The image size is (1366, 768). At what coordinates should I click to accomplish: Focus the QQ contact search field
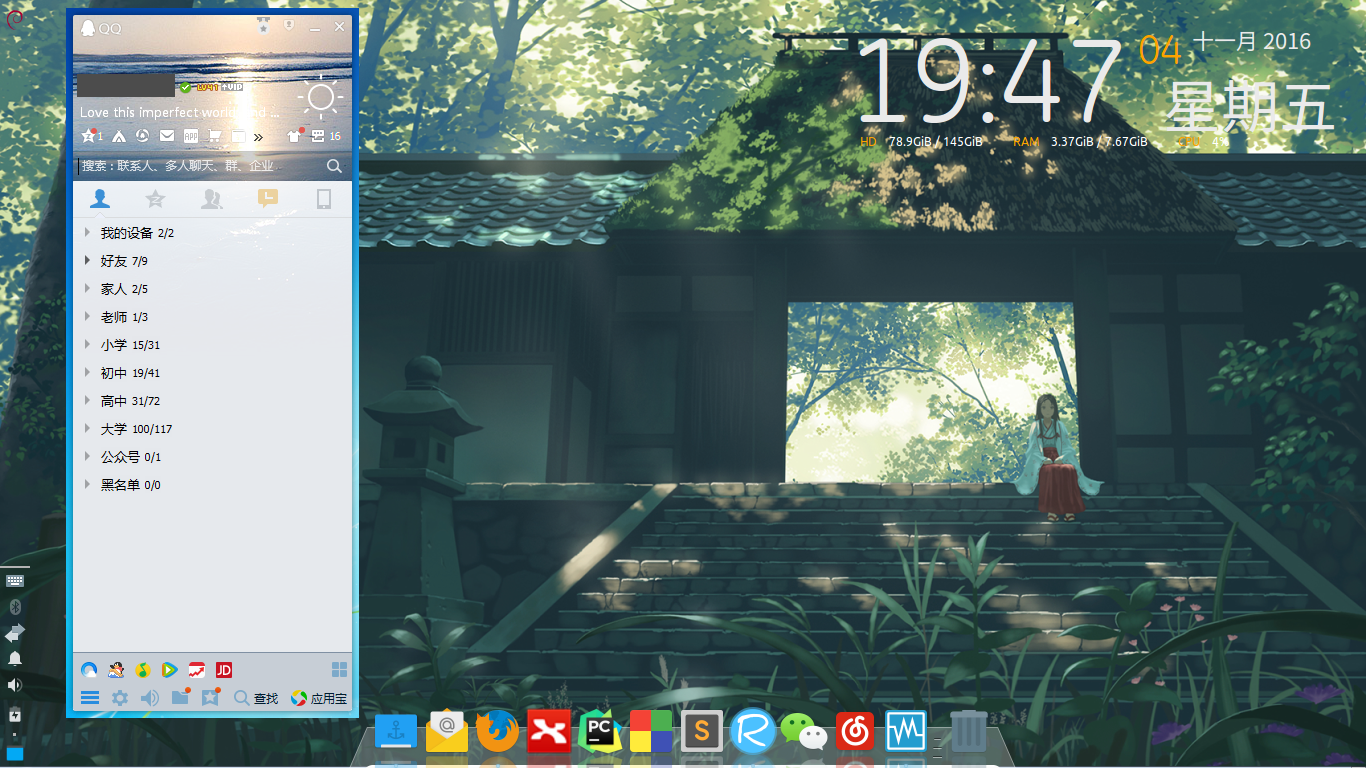(x=200, y=166)
